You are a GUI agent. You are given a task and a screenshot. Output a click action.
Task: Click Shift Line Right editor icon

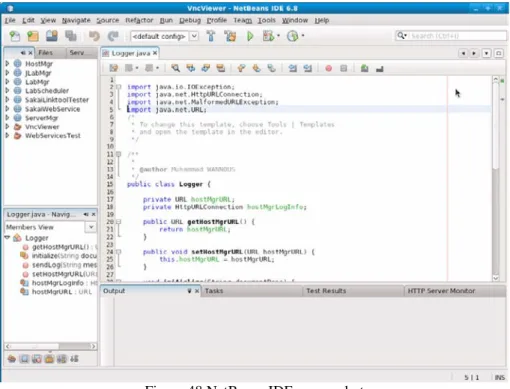tap(308, 68)
